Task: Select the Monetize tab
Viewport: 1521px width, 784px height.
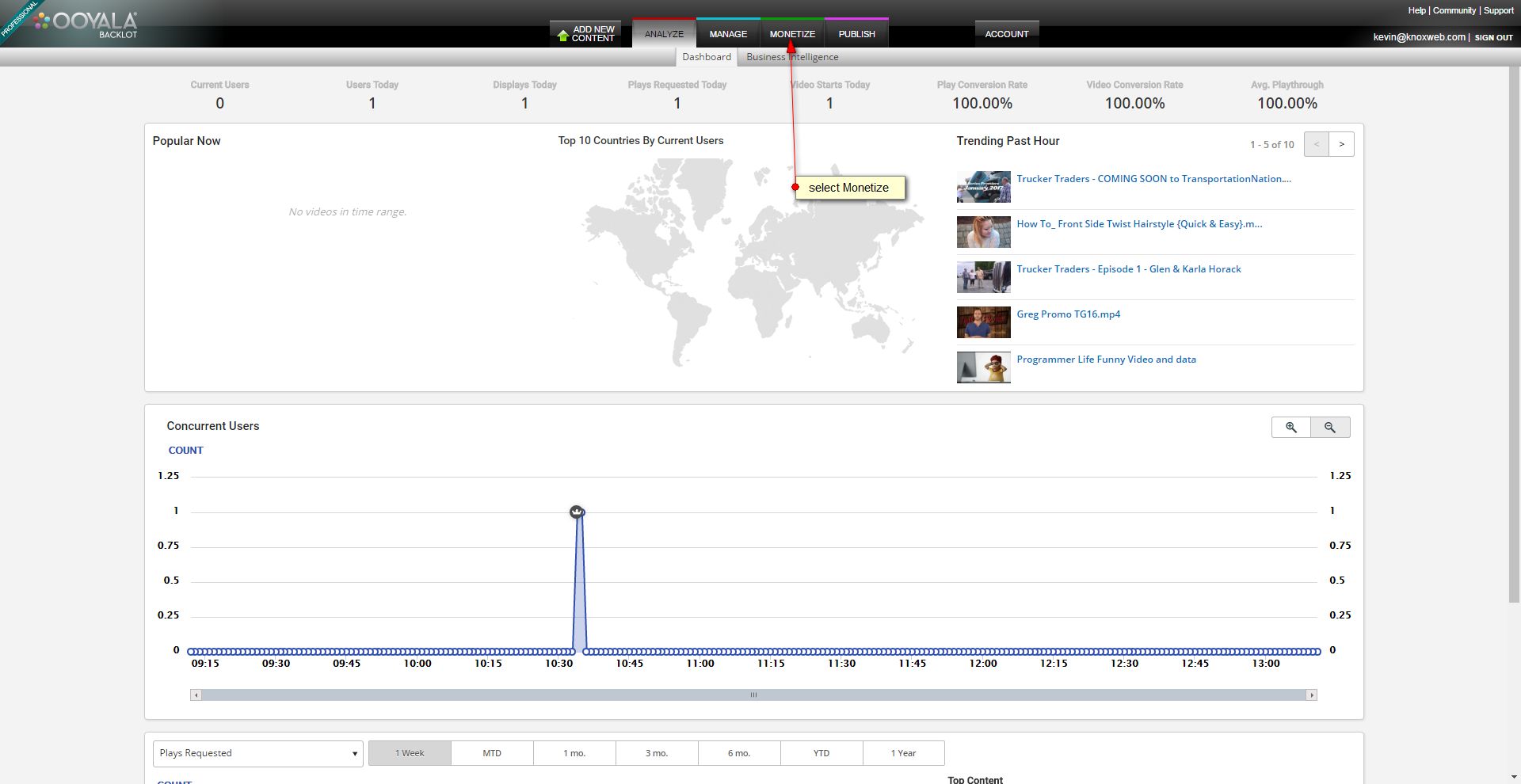Action: 792,34
